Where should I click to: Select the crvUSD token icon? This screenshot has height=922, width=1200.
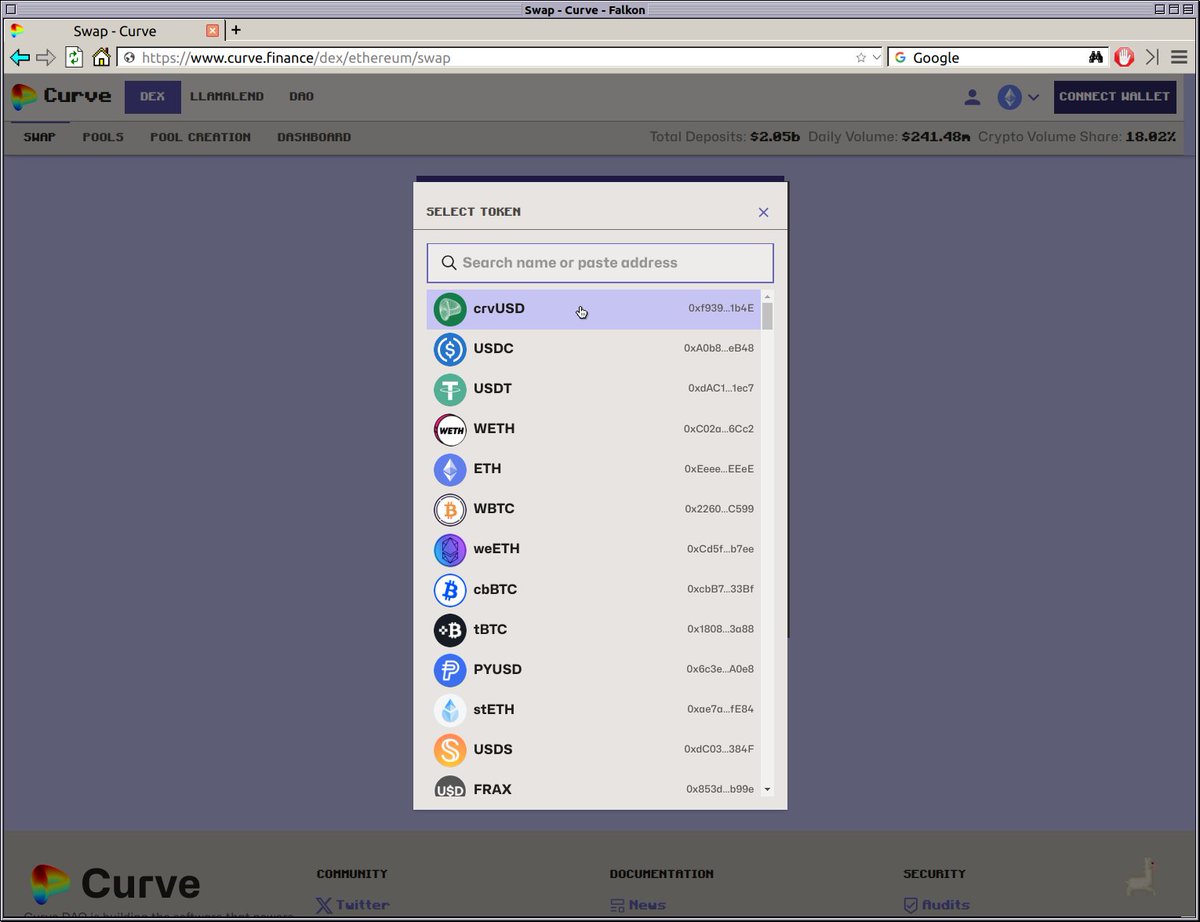(450, 309)
